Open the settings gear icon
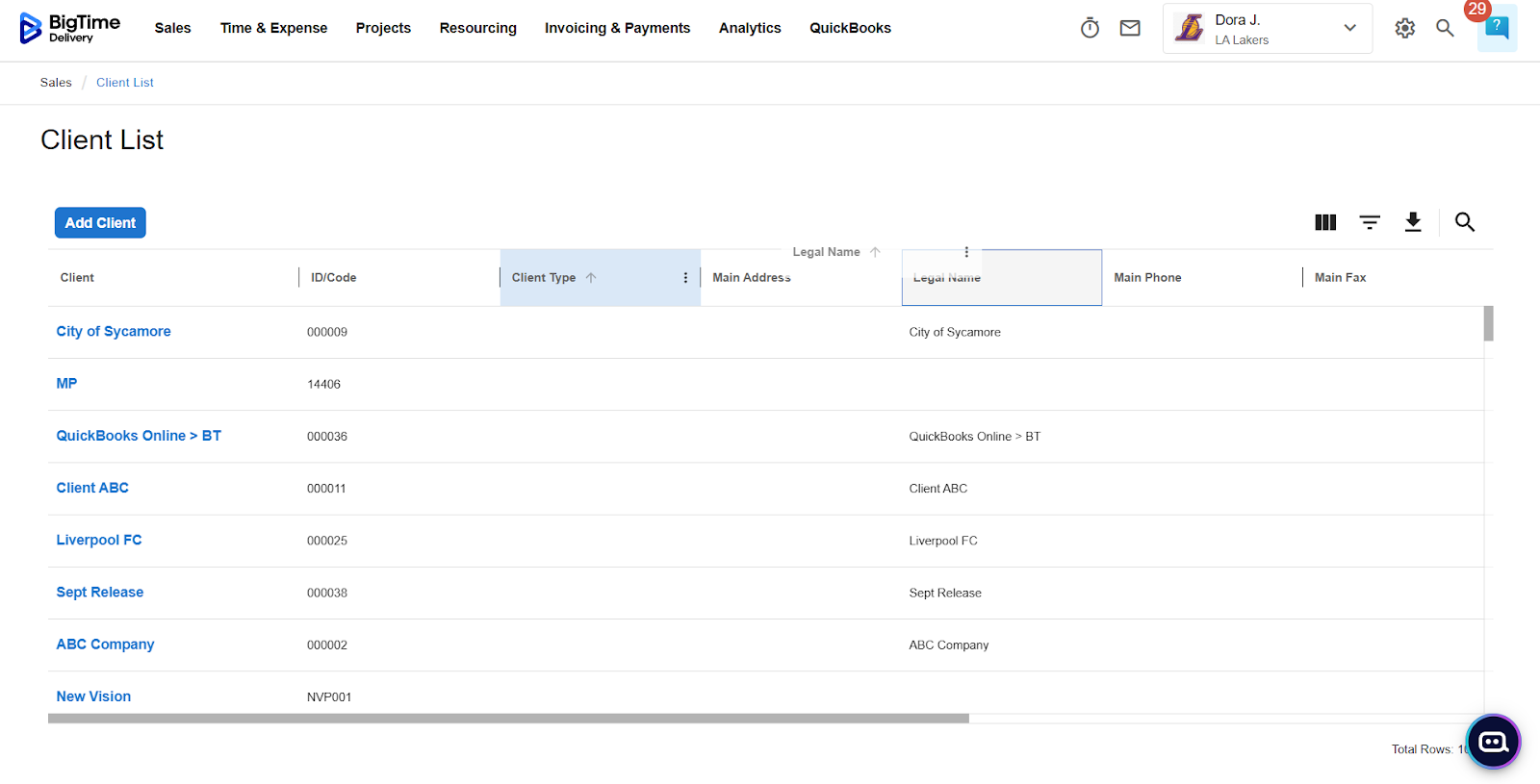 click(1404, 28)
